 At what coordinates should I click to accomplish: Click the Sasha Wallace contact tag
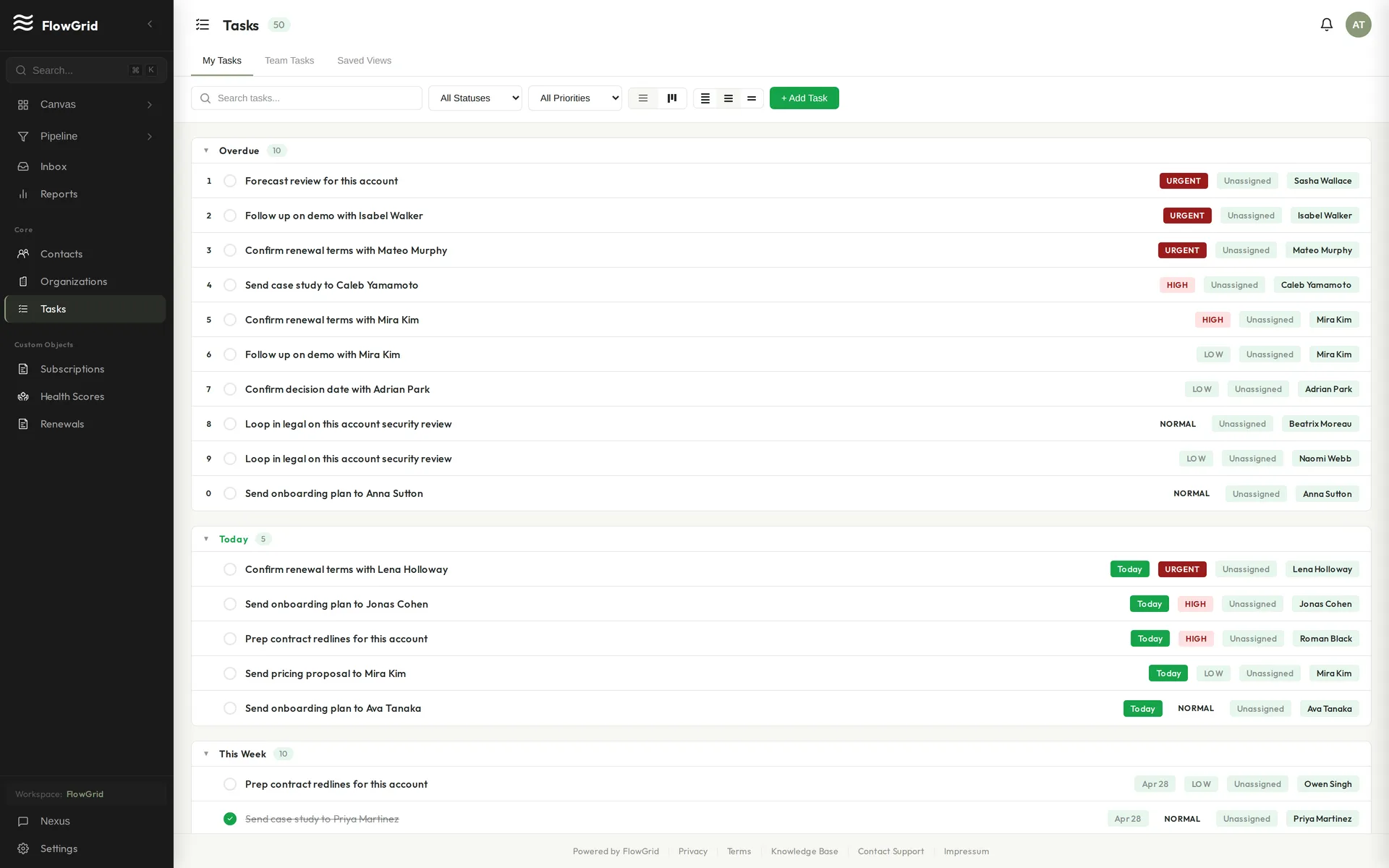1322,181
